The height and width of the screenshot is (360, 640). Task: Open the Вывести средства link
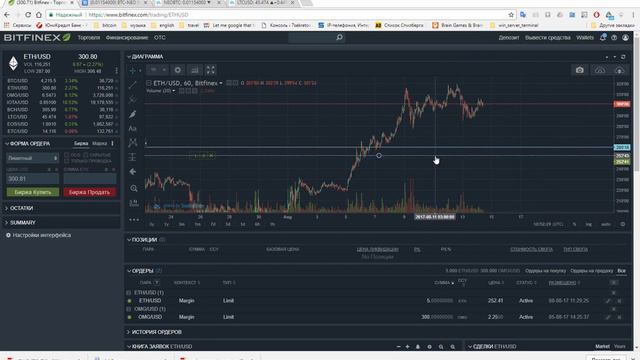coord(548,38)
